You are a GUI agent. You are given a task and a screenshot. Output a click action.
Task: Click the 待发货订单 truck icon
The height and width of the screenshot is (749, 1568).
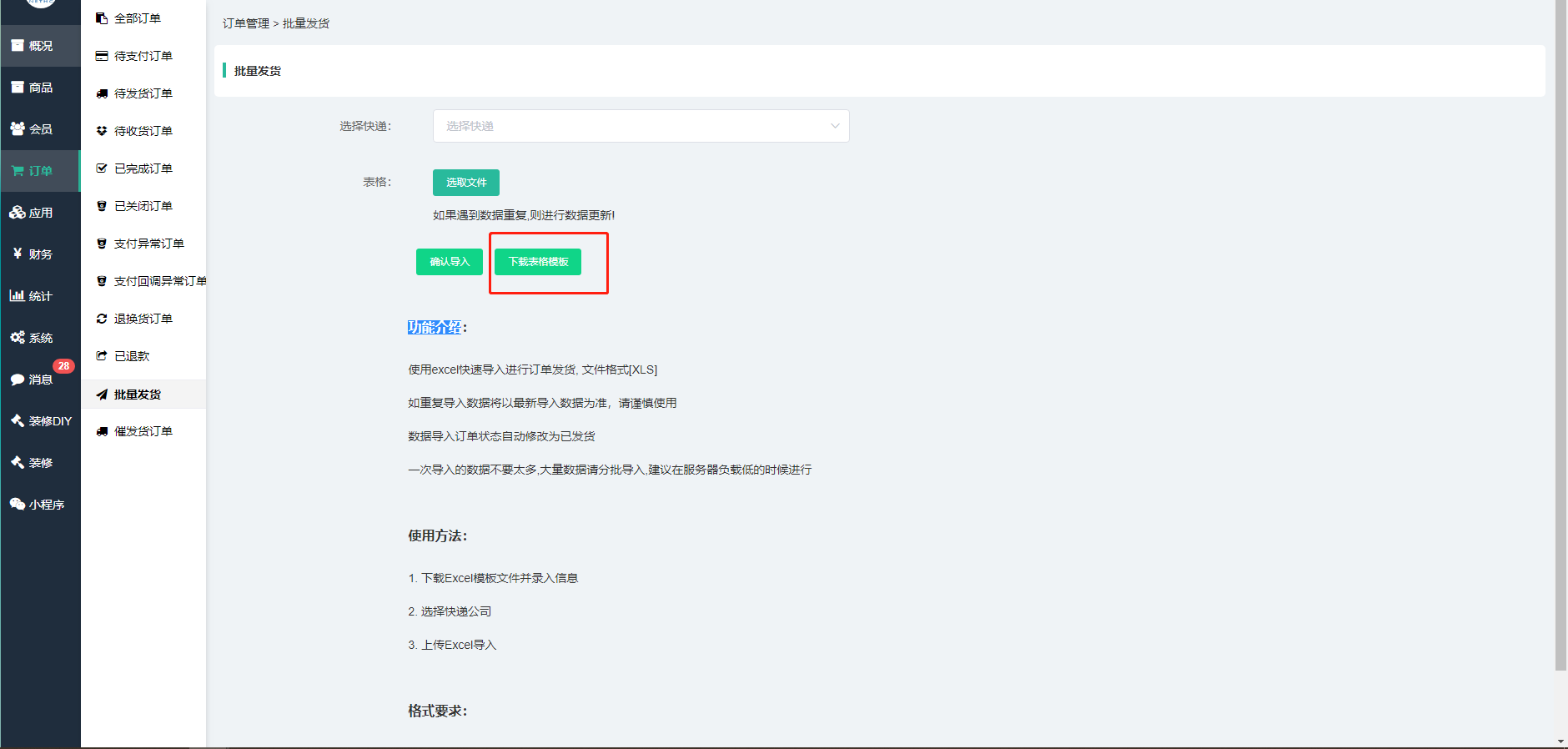point(102,93)
